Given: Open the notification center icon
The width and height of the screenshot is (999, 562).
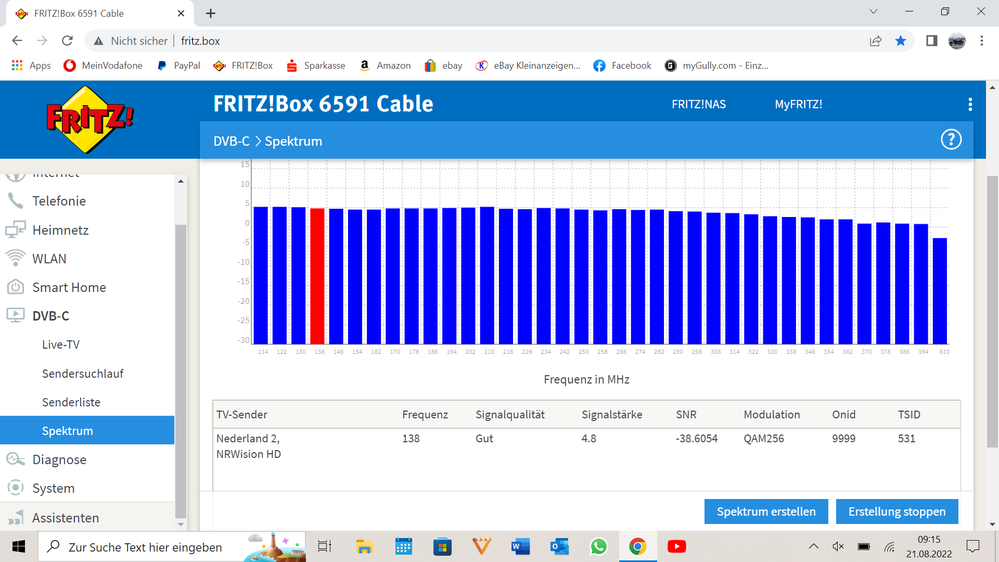Looking at the screenshot, I should point(973,547).
